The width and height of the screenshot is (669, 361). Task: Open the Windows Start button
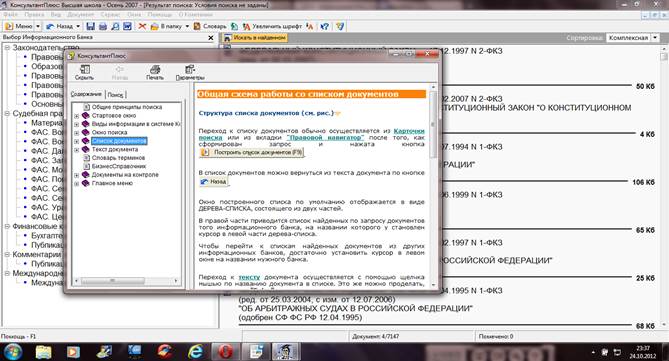click(13, 352)
